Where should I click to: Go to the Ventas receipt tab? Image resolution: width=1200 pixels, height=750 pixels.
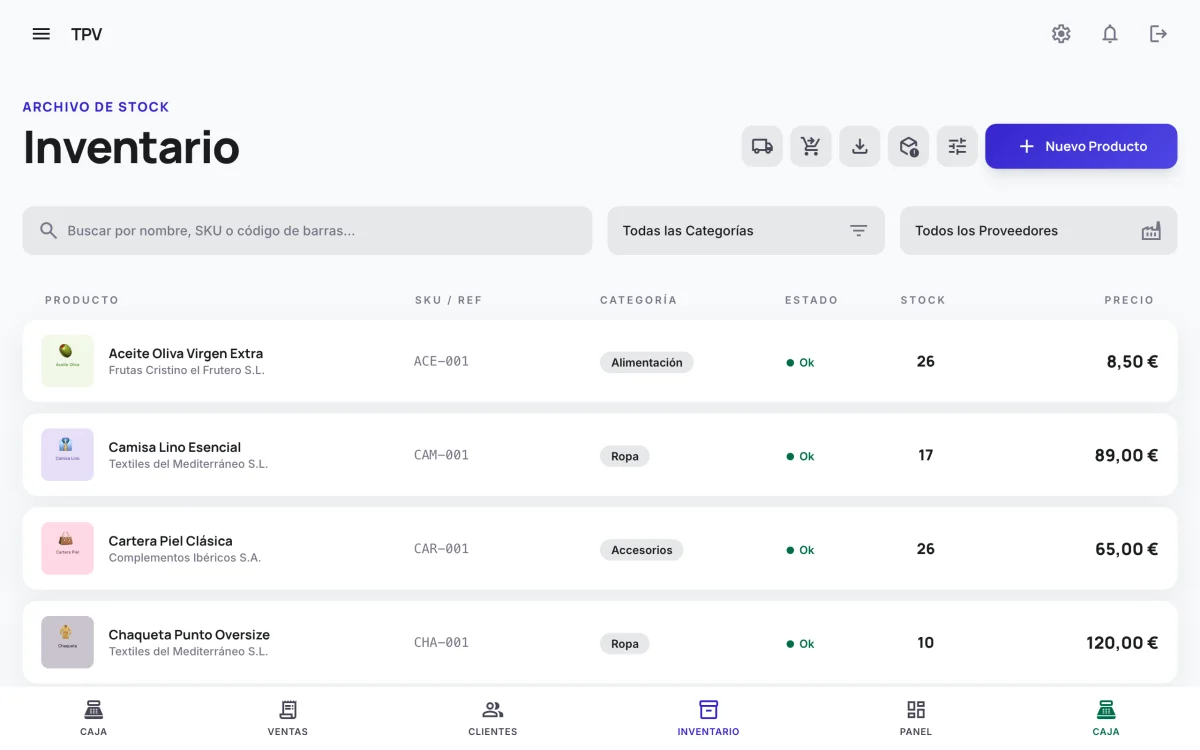(288, 717)
